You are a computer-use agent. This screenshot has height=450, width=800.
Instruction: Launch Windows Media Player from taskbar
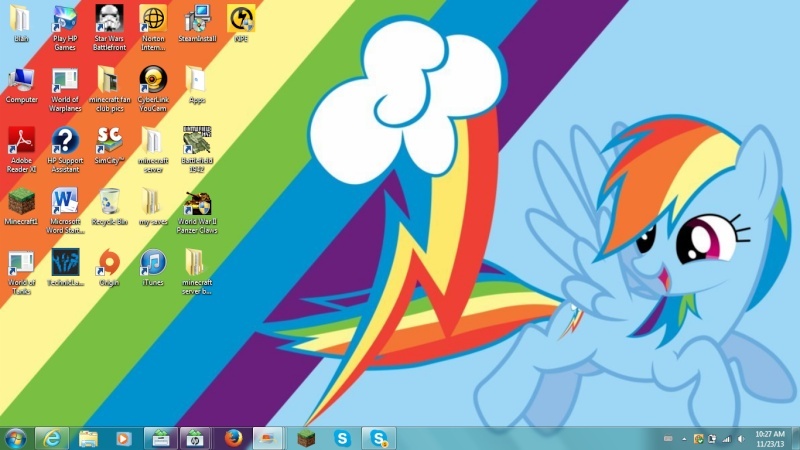(123, 438)
